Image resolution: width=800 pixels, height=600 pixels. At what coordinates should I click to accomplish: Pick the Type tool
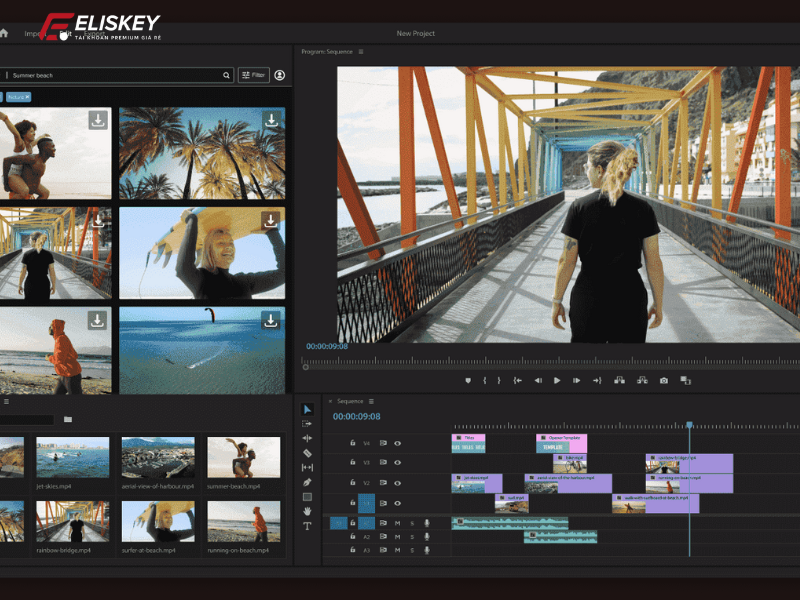pos(307,526)
